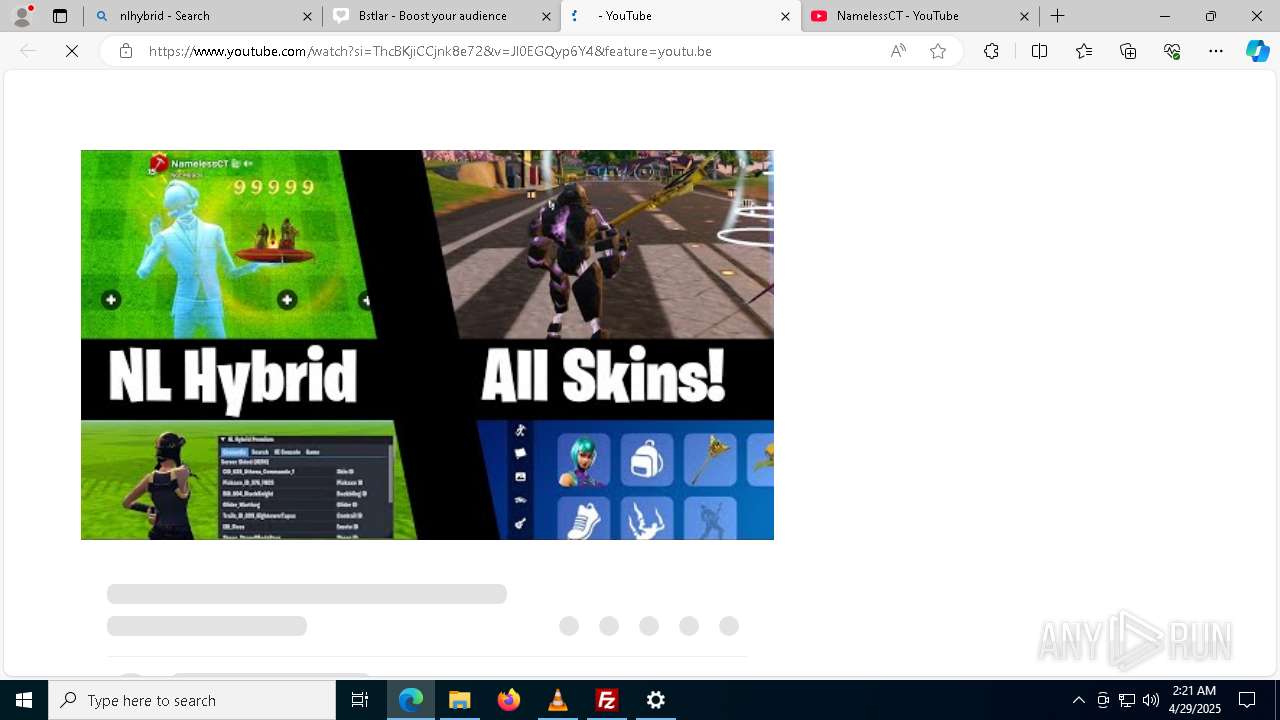Viewport: 1280px width, 720px height.
Task: Open Browser essentials heart icon
Action: [1172, 51]
